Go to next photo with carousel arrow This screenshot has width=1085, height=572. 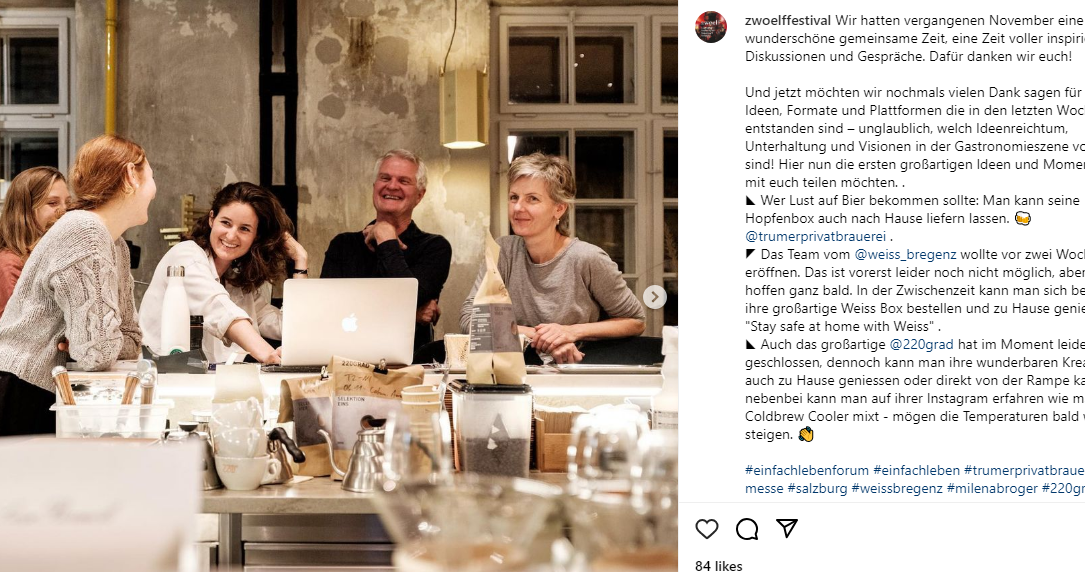654,297
